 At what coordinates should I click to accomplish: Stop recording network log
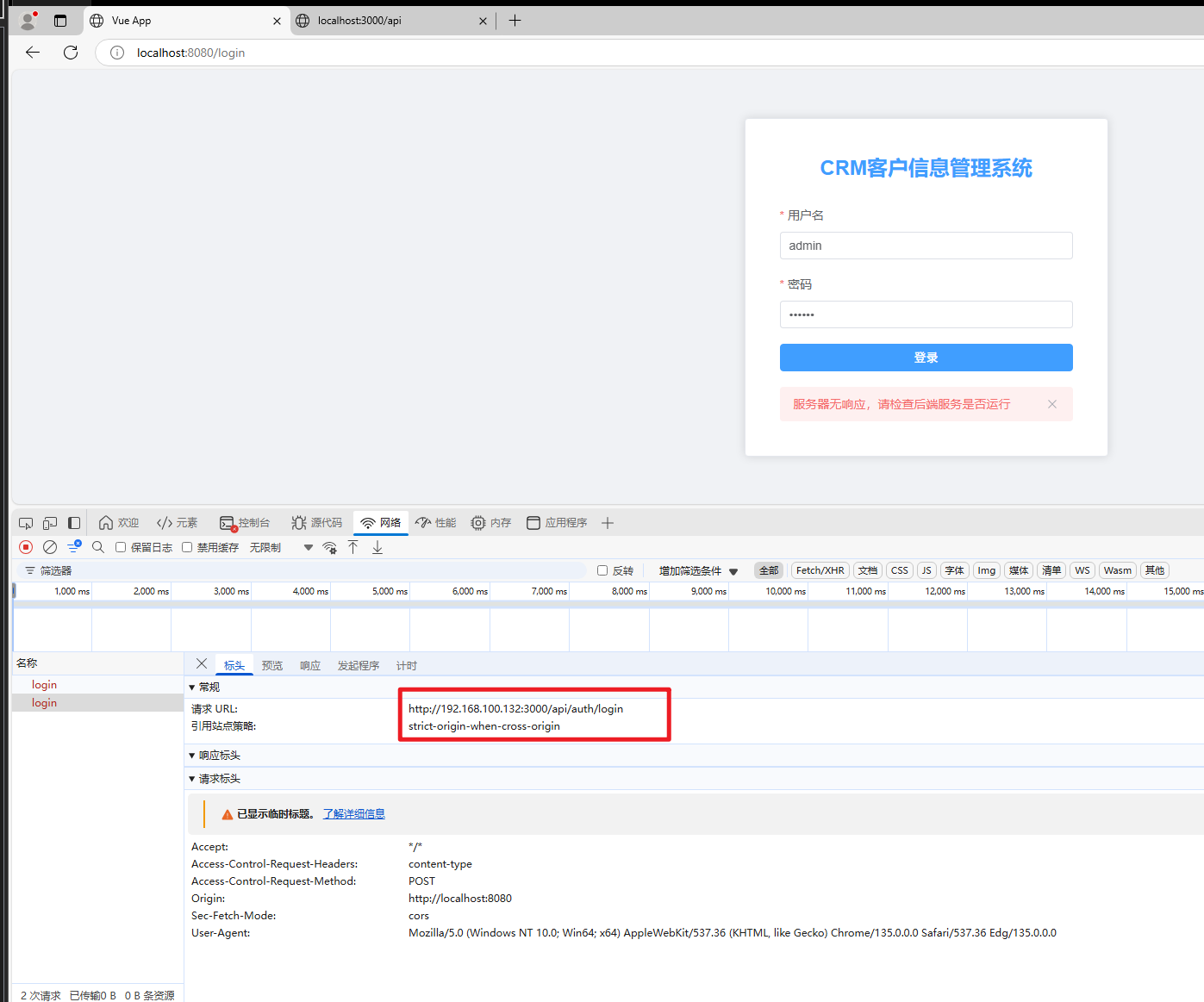point(26,547)
